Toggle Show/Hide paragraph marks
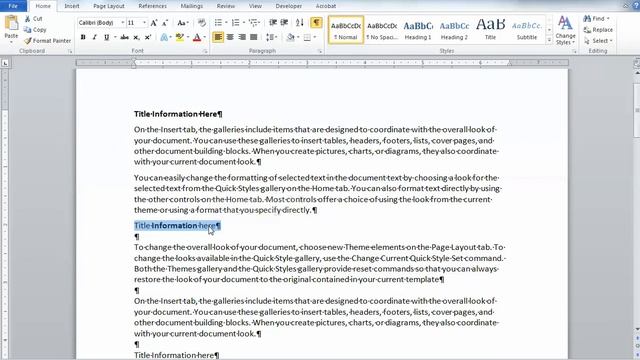640x360 pixels. click(316, 23)
